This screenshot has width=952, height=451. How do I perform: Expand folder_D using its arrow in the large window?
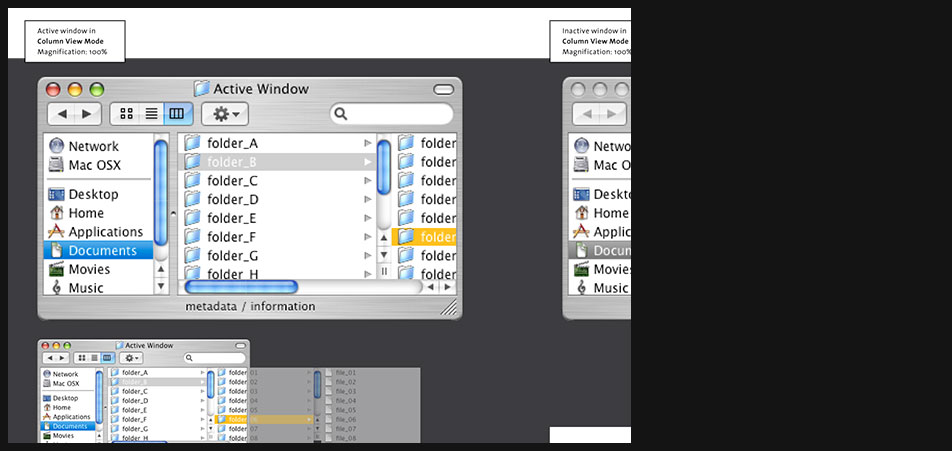(x=368, y=200)
